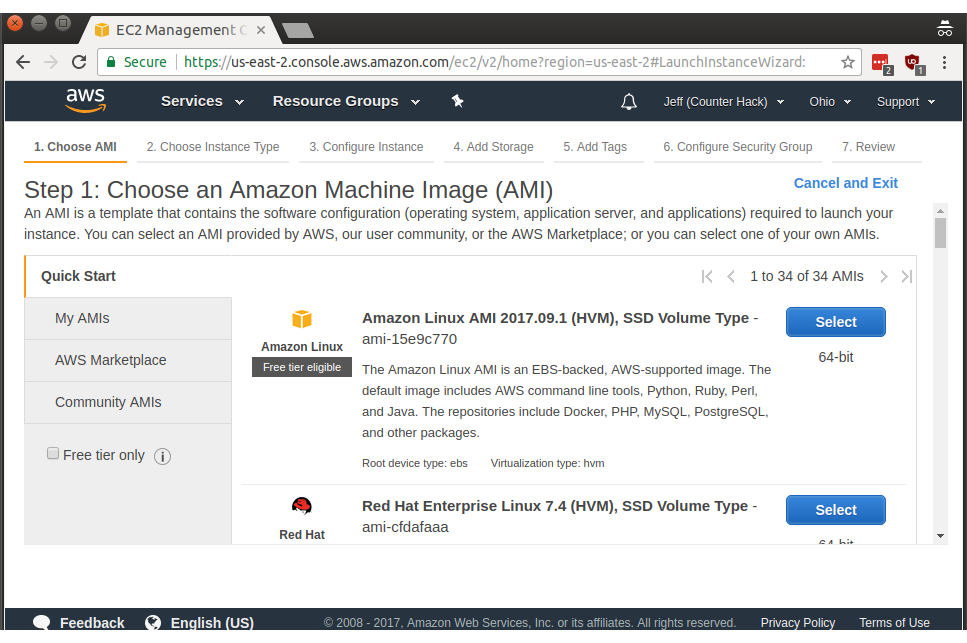This screenshot has height=643, width=967.
Task: Click the Amazon Linux box icon
Action: (302, 319)
